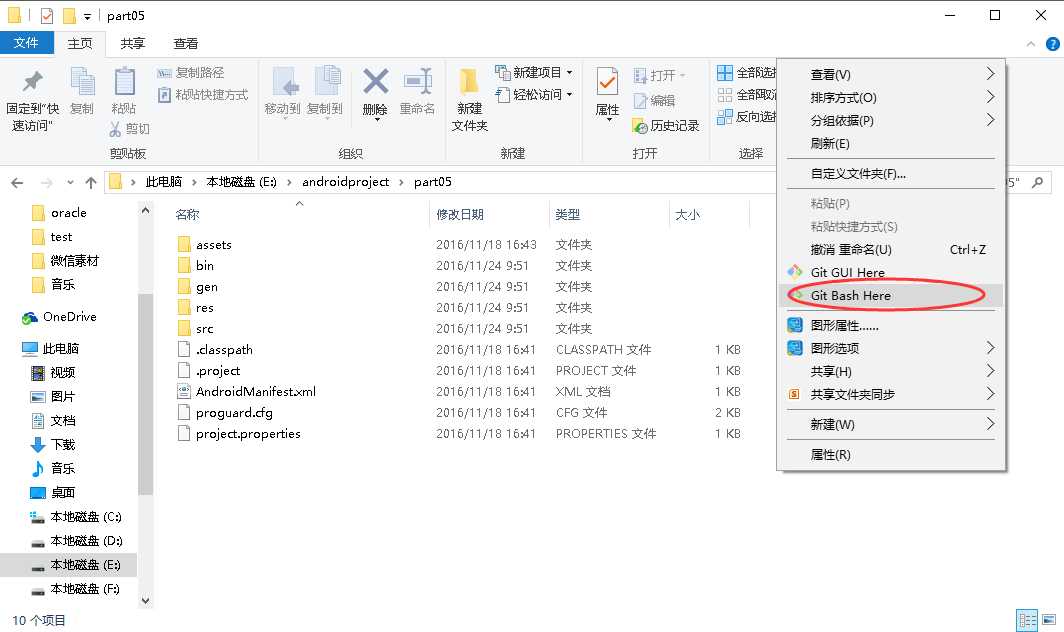Open the recent locations dropdown arrow
This screenshot has height=632, width=1064.
70,183
